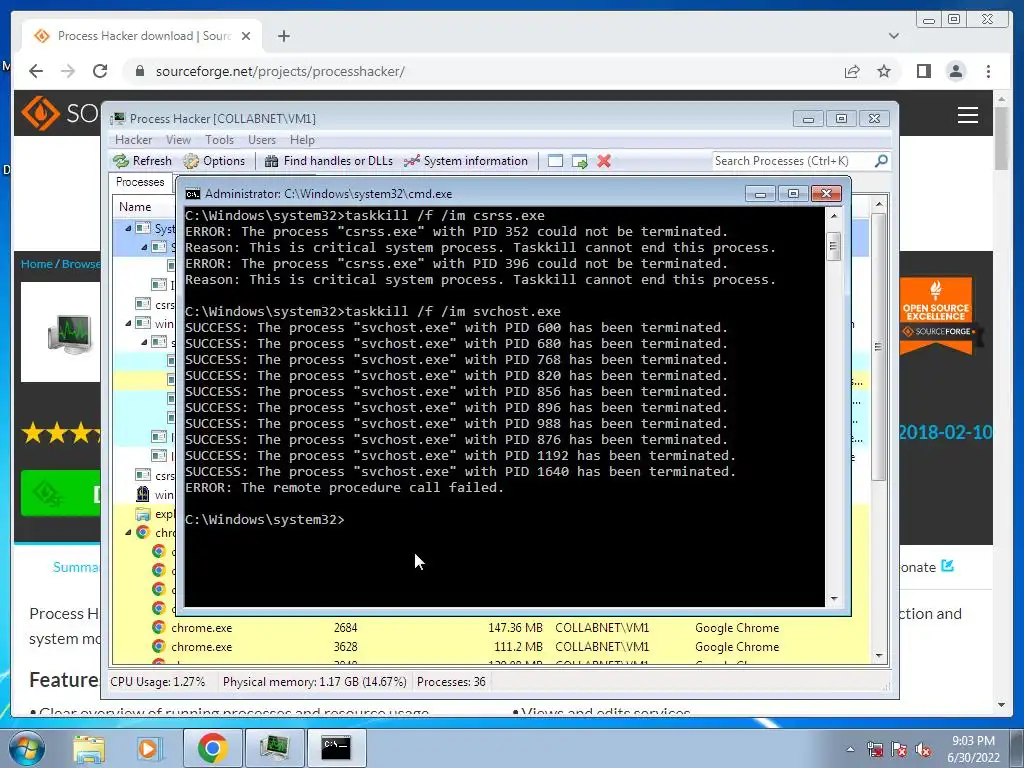The height and width of the screenshot is (768, 1024).
Task: Click the Name column header
Action: (135, 206)
